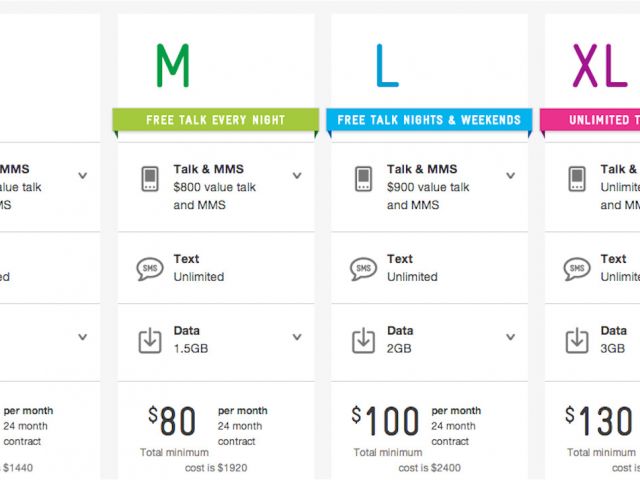The height and width of the screenshot is (480, 640).
Task: Click the SMS bubble icon in the XL plan
Action: pyautogui.click(x=576, y=269)
